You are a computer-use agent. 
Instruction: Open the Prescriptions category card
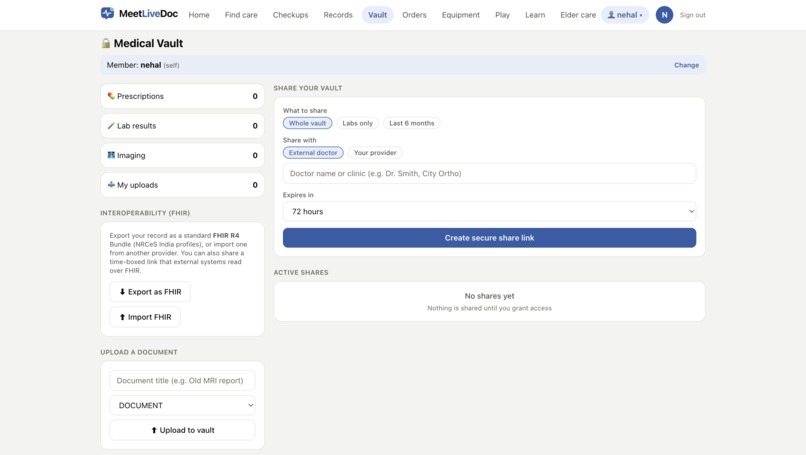(182, 96)
